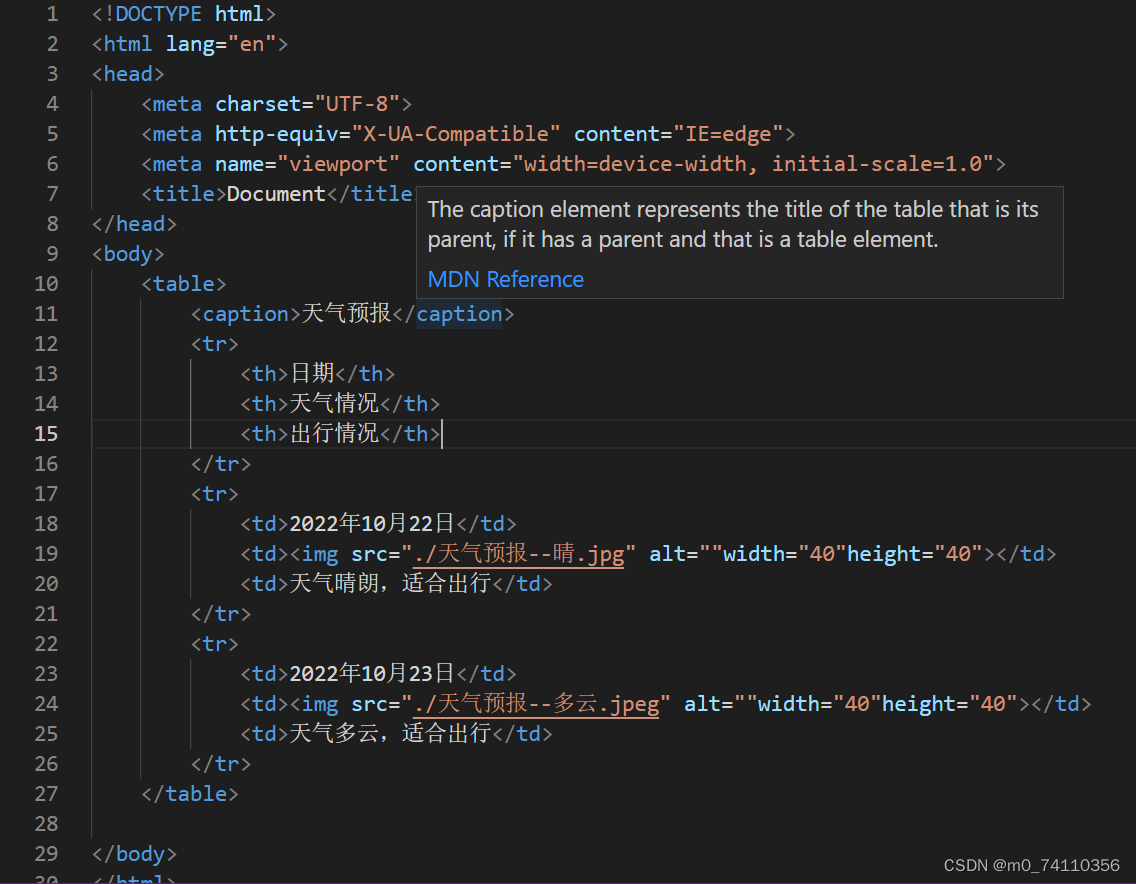Click line number 24 in the gutter

(x=46, y=704)
